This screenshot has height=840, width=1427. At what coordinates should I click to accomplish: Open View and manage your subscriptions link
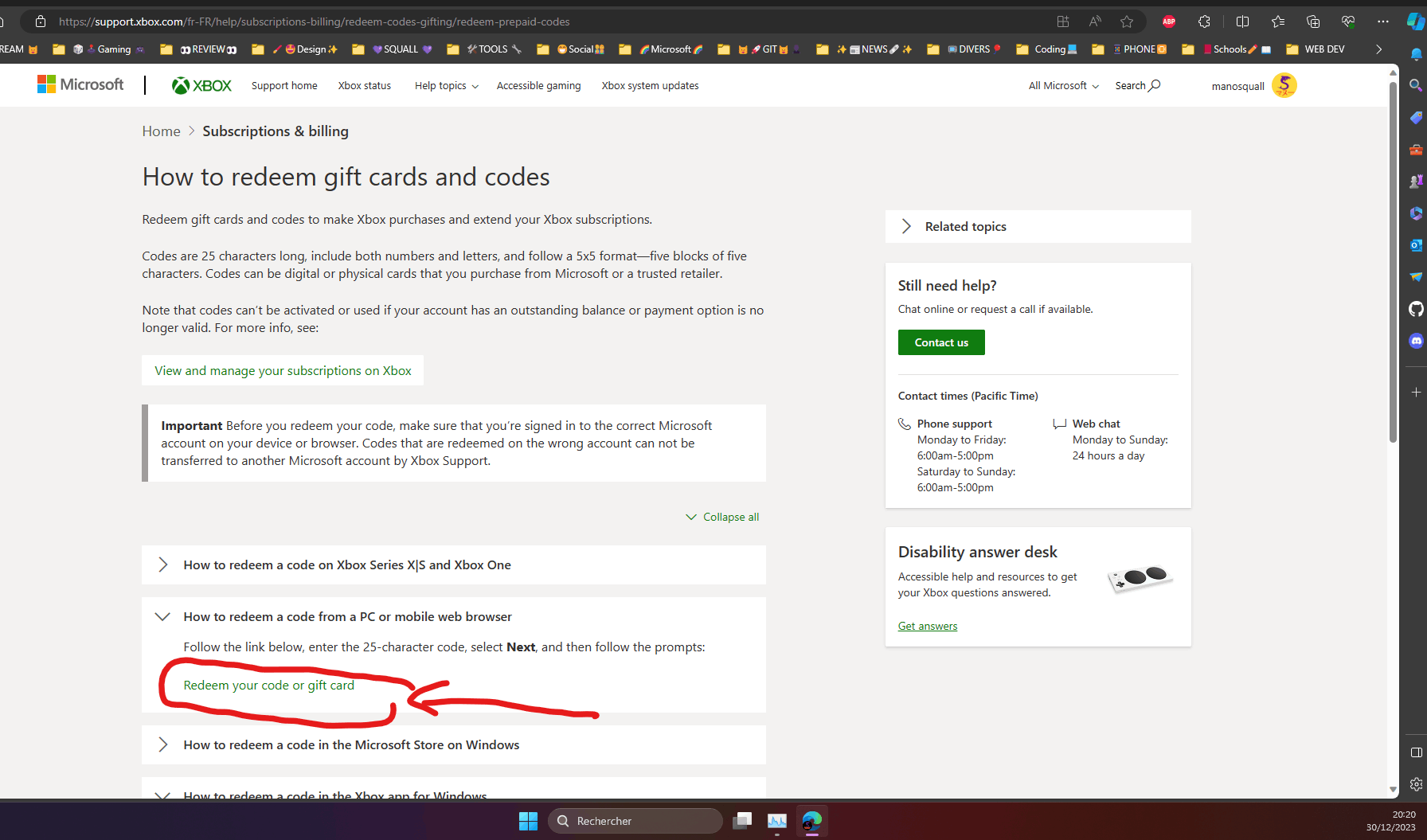click(x=283, y=371)
